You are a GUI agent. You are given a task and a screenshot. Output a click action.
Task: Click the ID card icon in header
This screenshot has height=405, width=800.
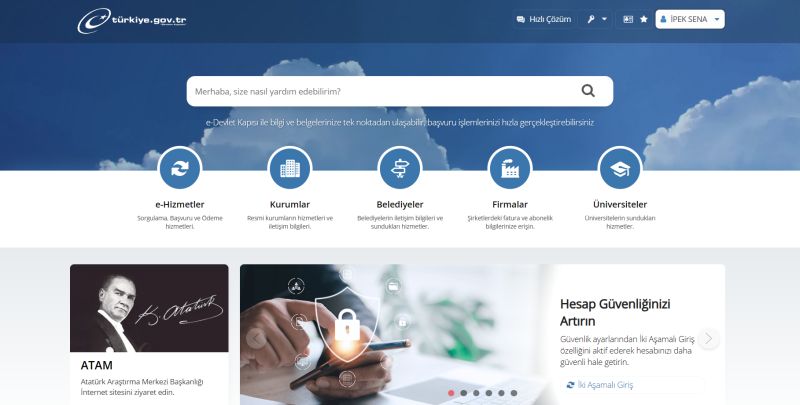coord(628,19)
